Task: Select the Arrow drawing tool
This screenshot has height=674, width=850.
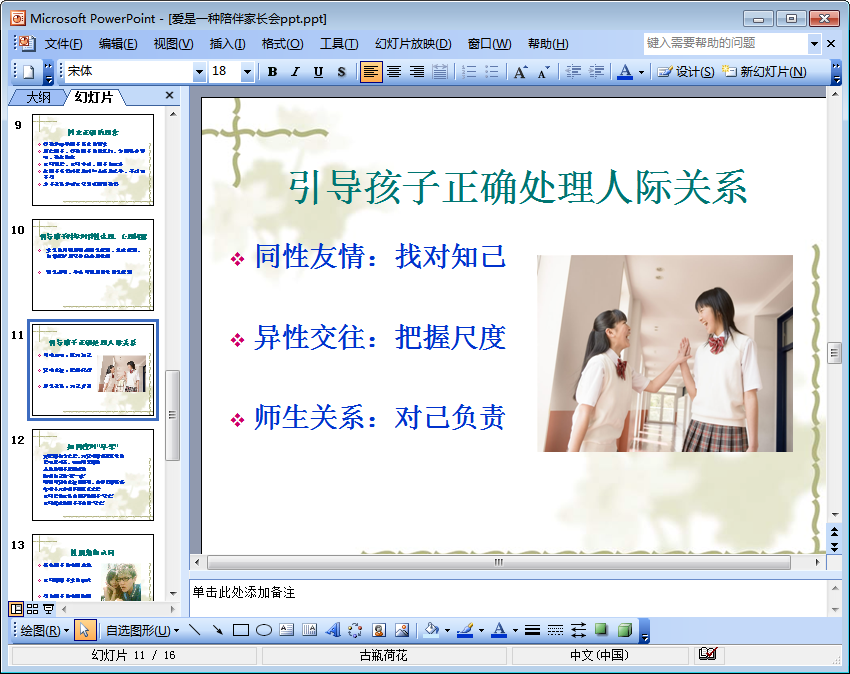Action: (x=217, y=630)
